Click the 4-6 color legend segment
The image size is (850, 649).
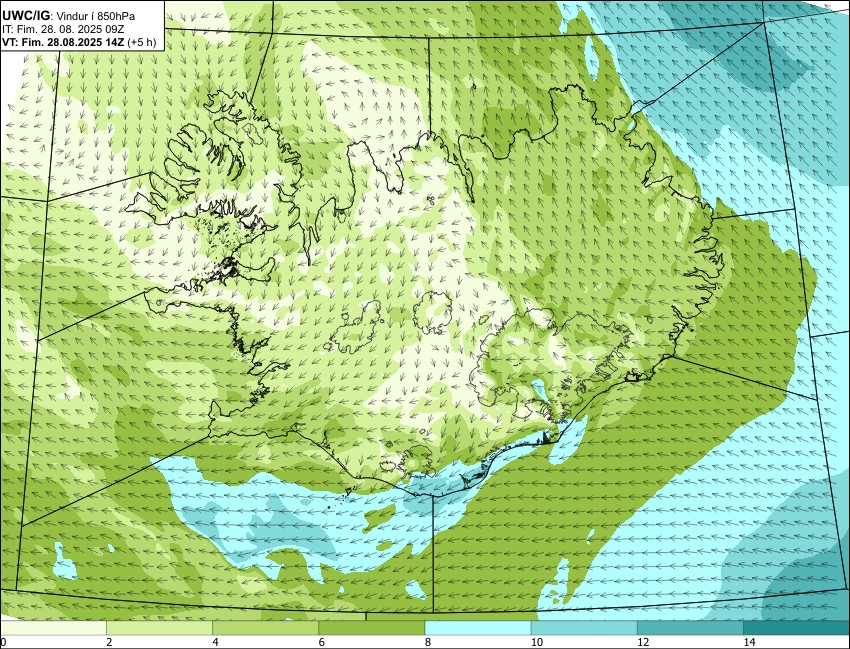click(265, 628)
